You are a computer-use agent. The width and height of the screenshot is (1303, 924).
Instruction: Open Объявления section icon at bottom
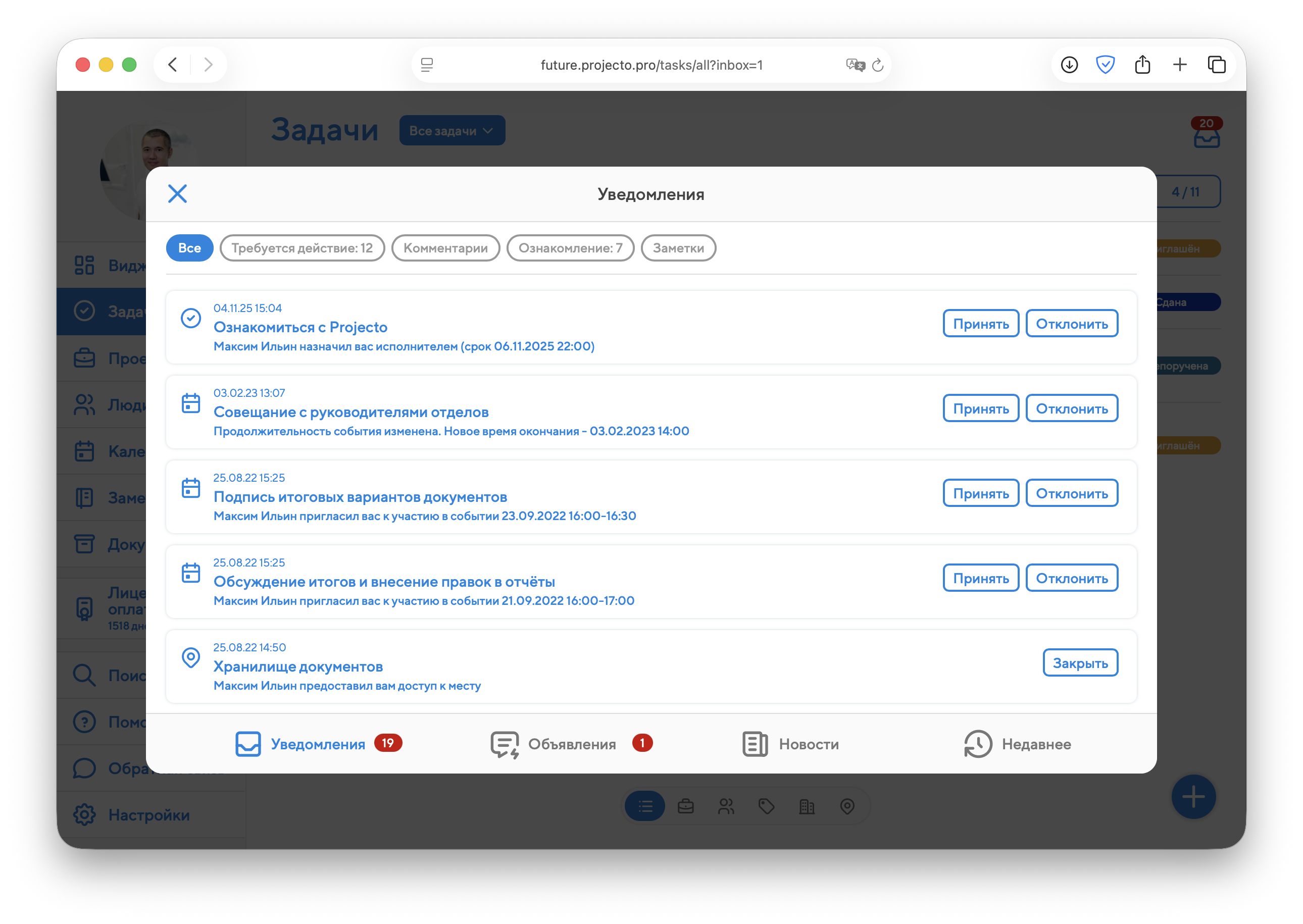504,744
